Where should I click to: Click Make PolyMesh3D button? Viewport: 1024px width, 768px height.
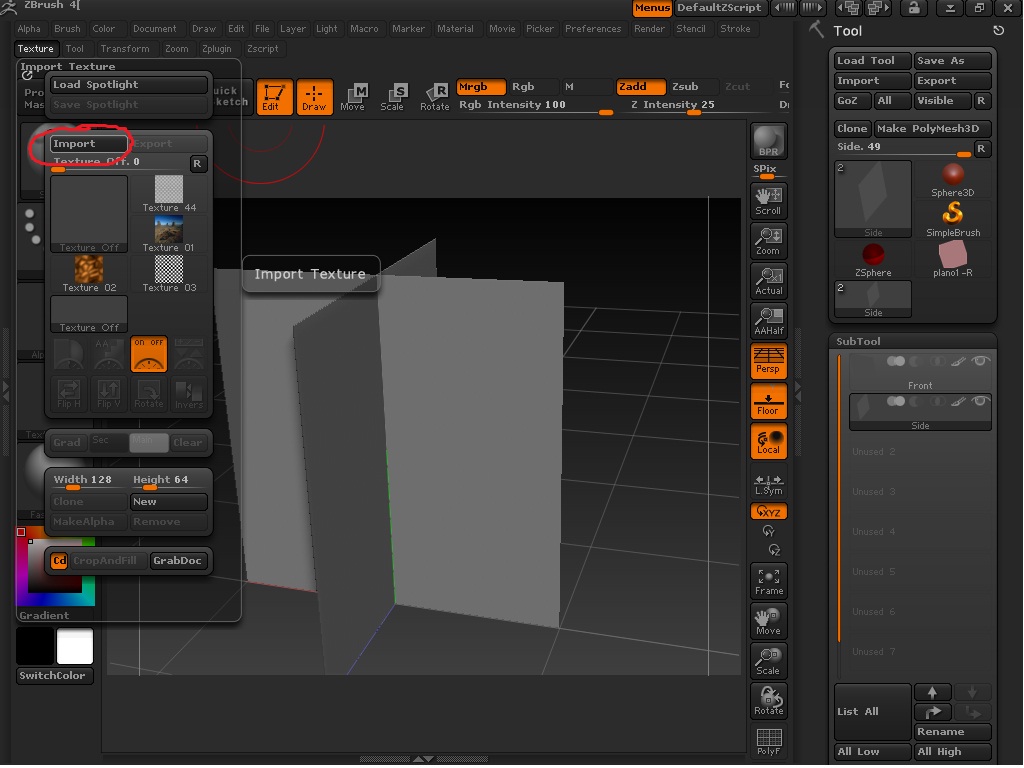933,129
